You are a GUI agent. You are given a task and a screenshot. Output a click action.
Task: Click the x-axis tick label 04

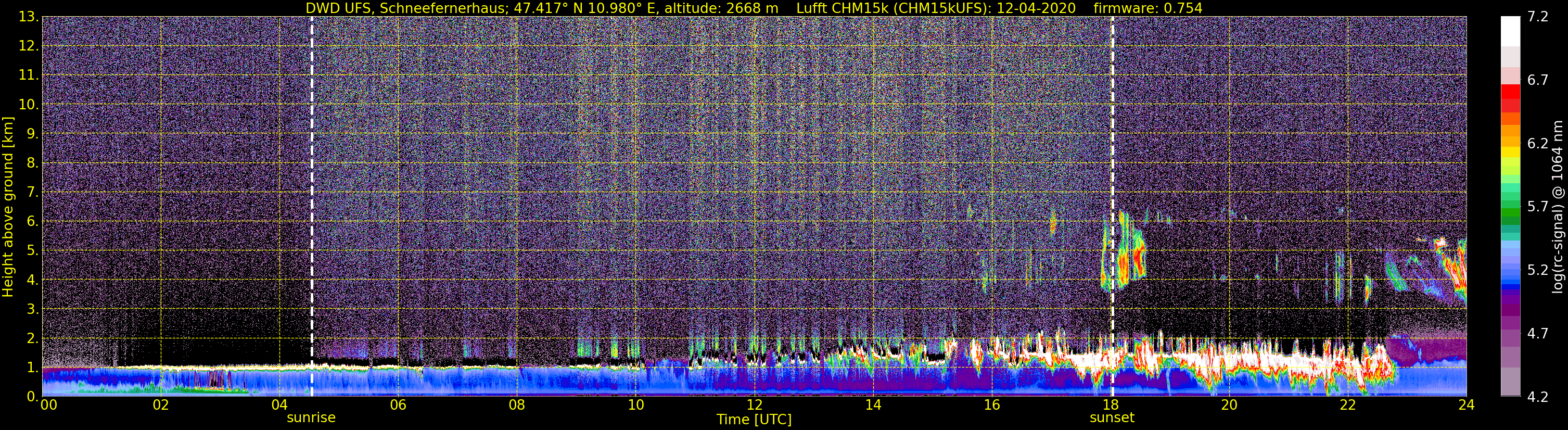point(279,405)
